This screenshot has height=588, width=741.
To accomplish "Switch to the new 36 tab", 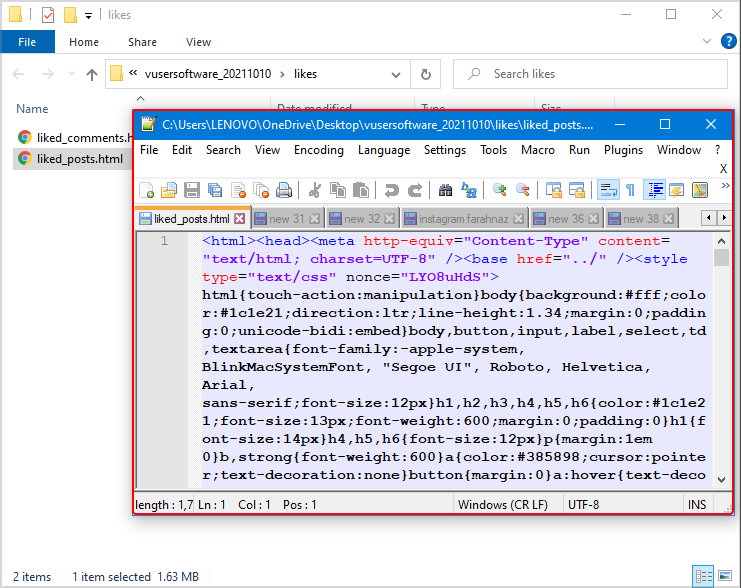I will [566, 219].
